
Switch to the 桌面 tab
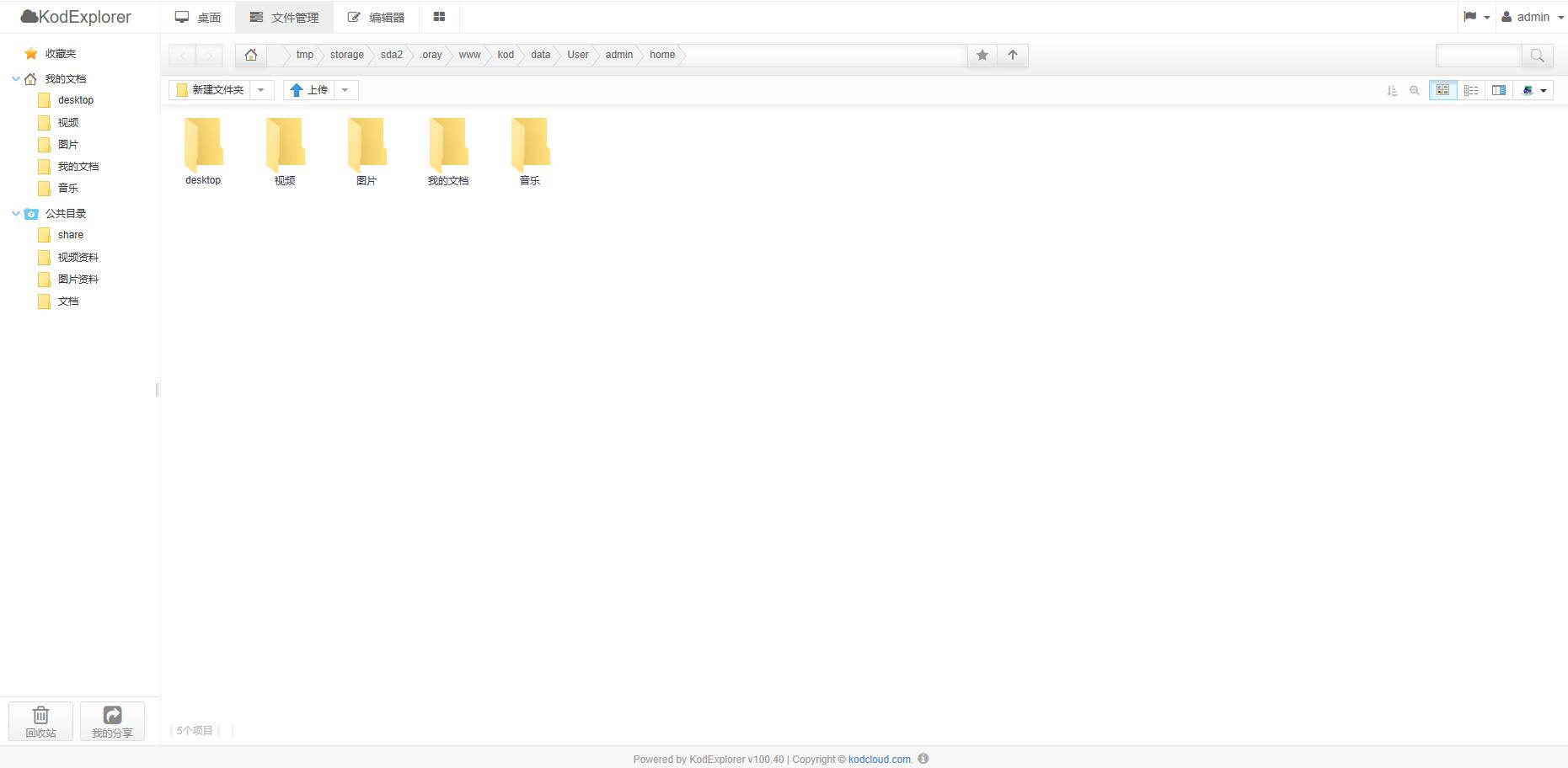click(x=198, y=17)
